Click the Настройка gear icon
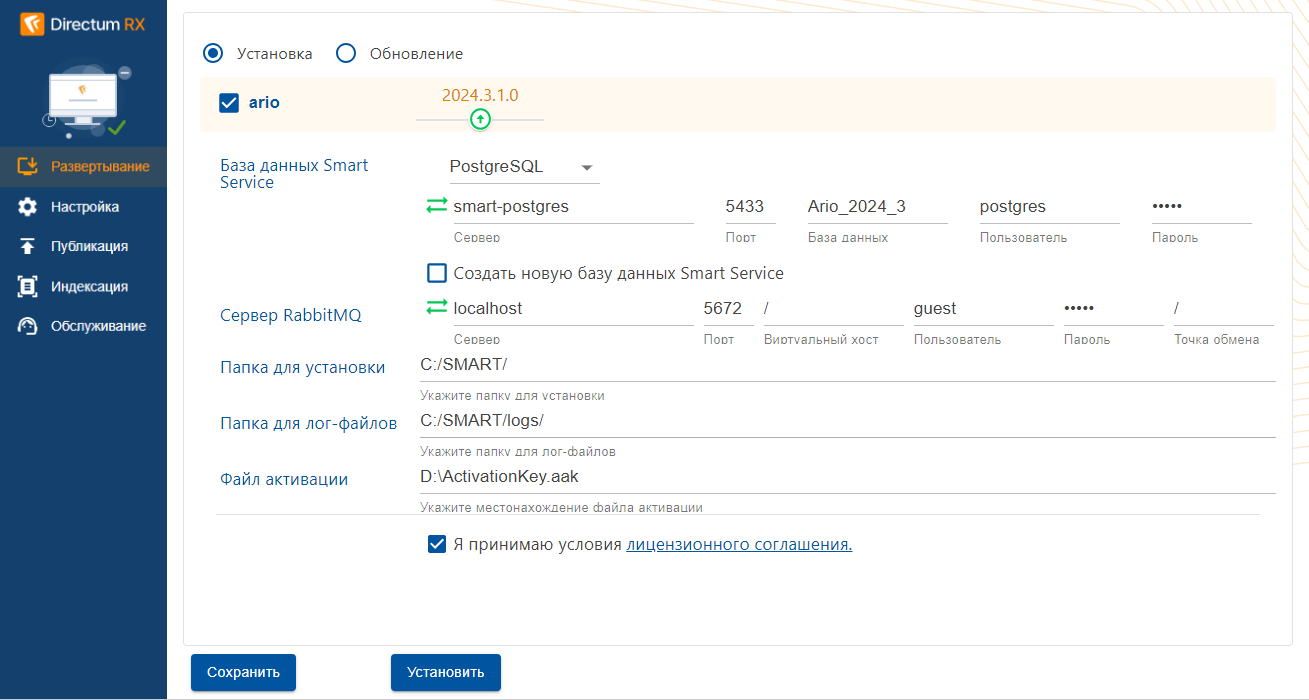1309x700 pixels. (28, 207)
